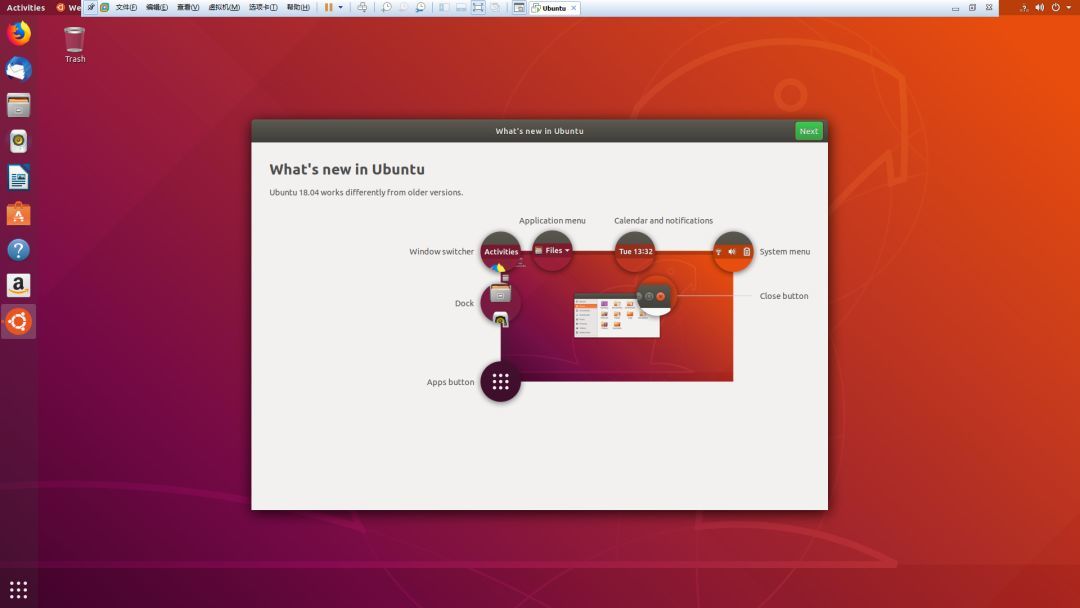Open the 文件(F) menu
Screen dimensions: 1080x608
[x=126, y=7]
